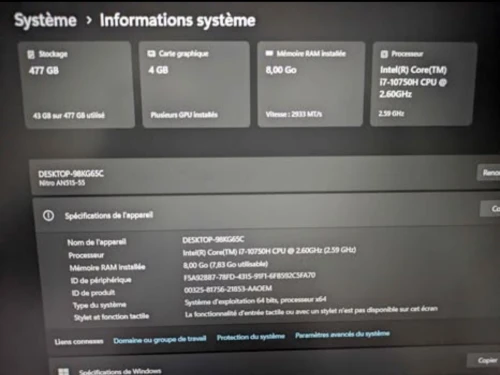Select the Nom de l'appareil value DESKTOP-98KG65C

(x=213, y=240)
